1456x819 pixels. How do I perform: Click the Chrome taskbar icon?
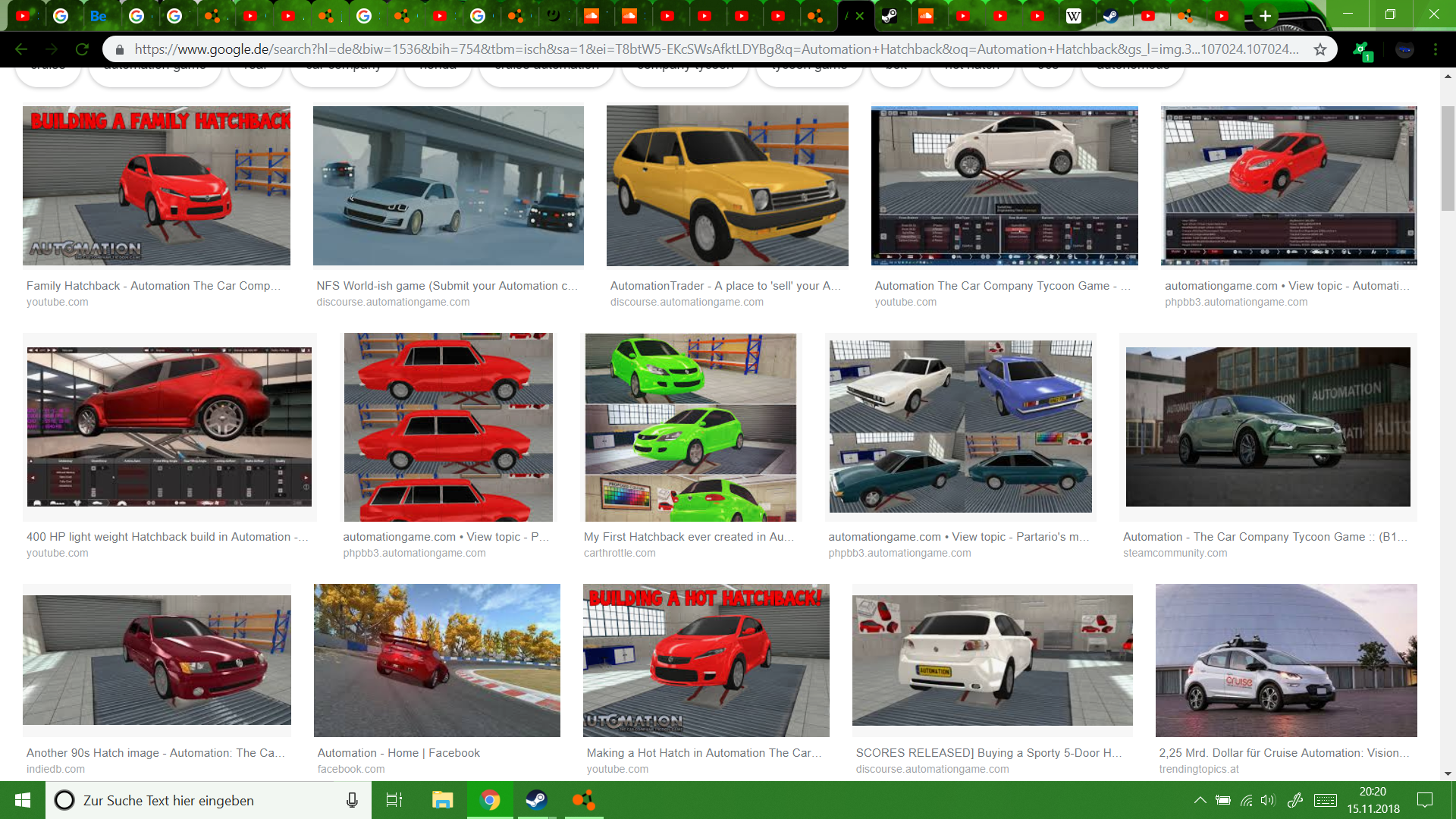[490, 800]
